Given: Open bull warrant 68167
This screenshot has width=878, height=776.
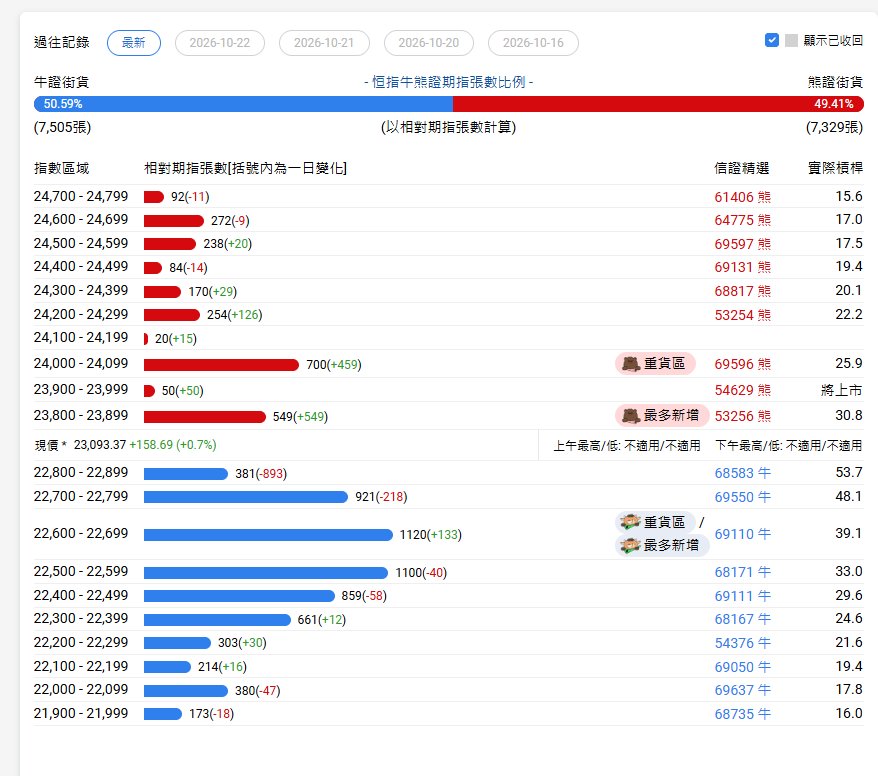Looking at the screenshot, I should tap(742, 619).
